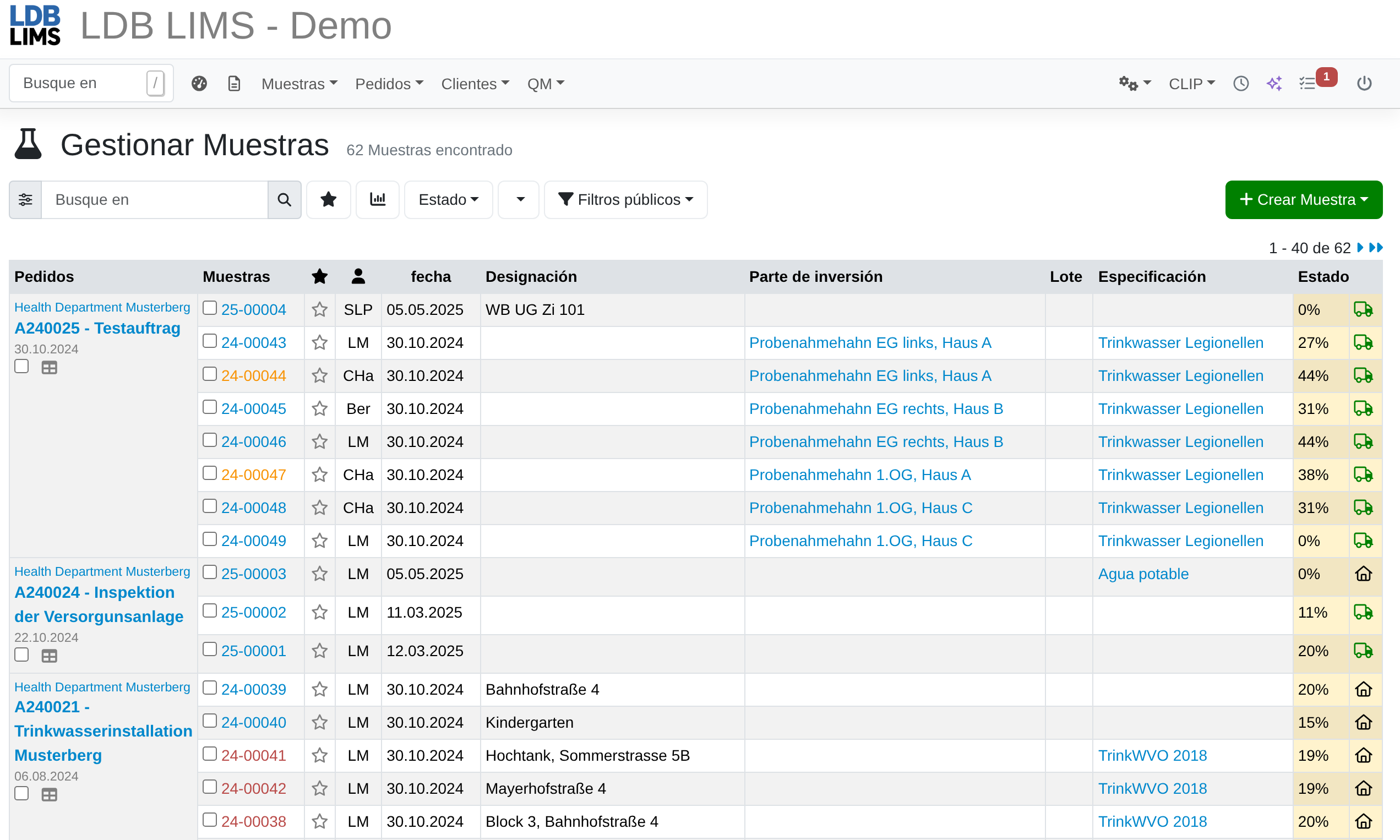The width and height of the screenshot is (1400, 840).
Task: Open the clock history icon
Action: pyautogui.click(x=1241, y=84)
